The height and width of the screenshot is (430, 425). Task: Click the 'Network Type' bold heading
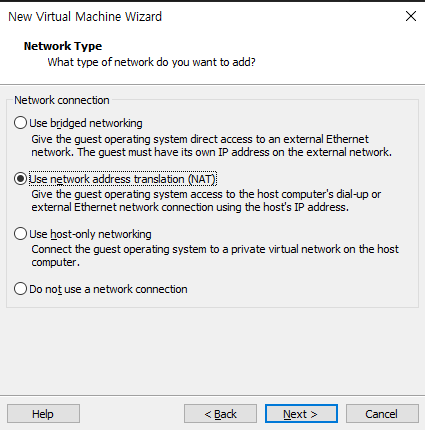pos(63,46)
